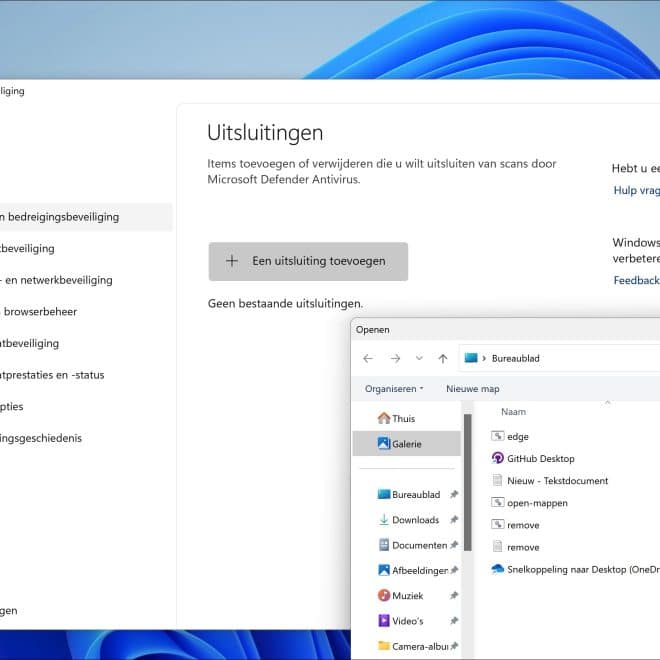660x660 pixels.
Task: Open Video's in the navigation pane
Action: point(407,621)
